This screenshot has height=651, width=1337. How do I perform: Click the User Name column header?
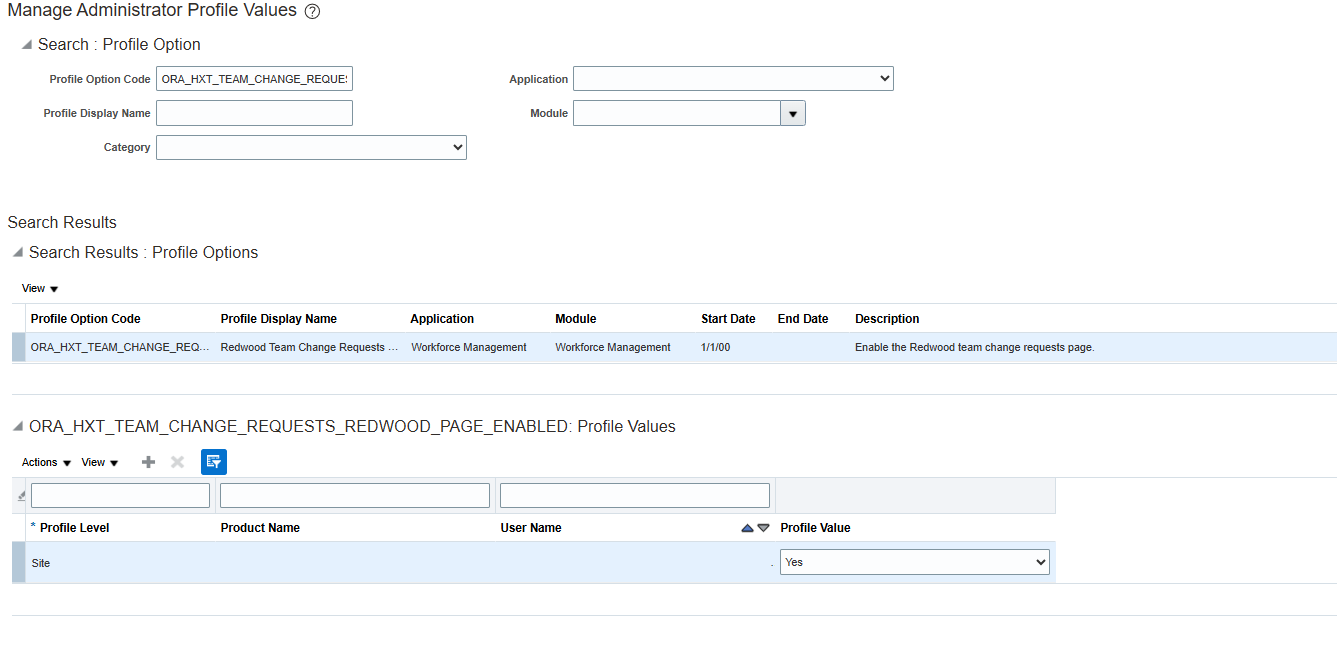pyautogui.click(x=531, y=528)
